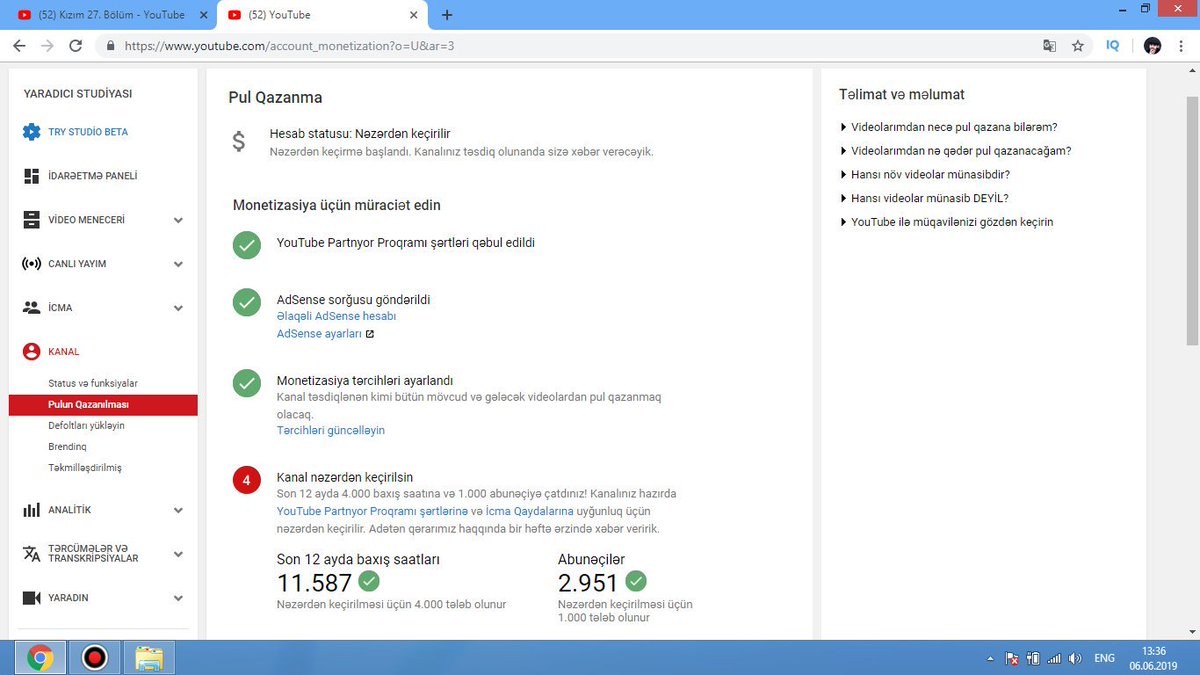Click the ENG language indicator in the taskbar
This screenshot has height=675, width=1200.
click(1105, 659)
